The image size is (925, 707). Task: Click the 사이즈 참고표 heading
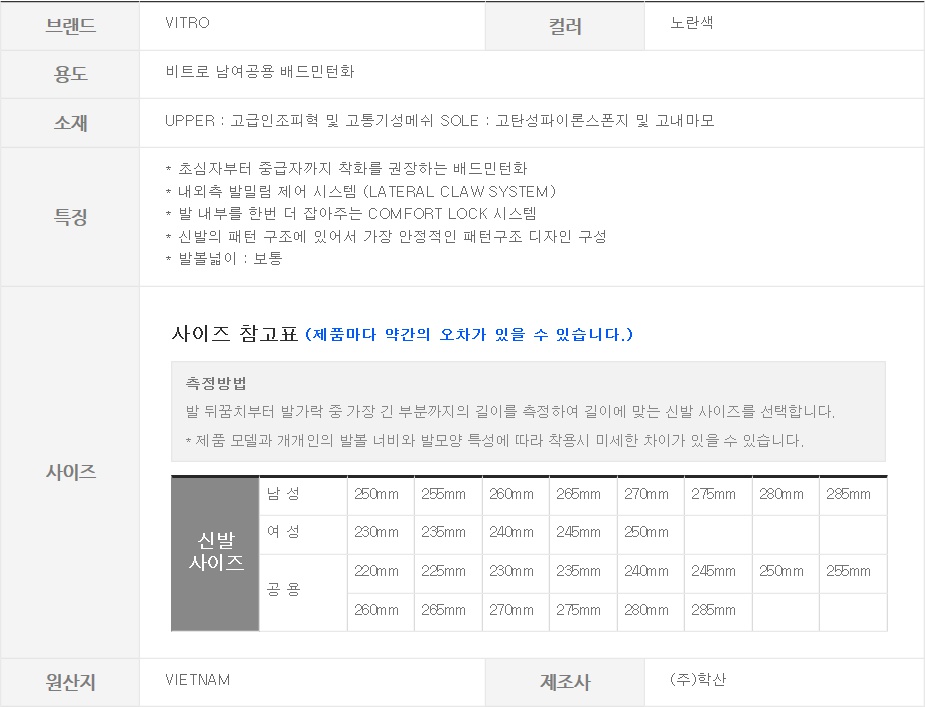(235, 334)
